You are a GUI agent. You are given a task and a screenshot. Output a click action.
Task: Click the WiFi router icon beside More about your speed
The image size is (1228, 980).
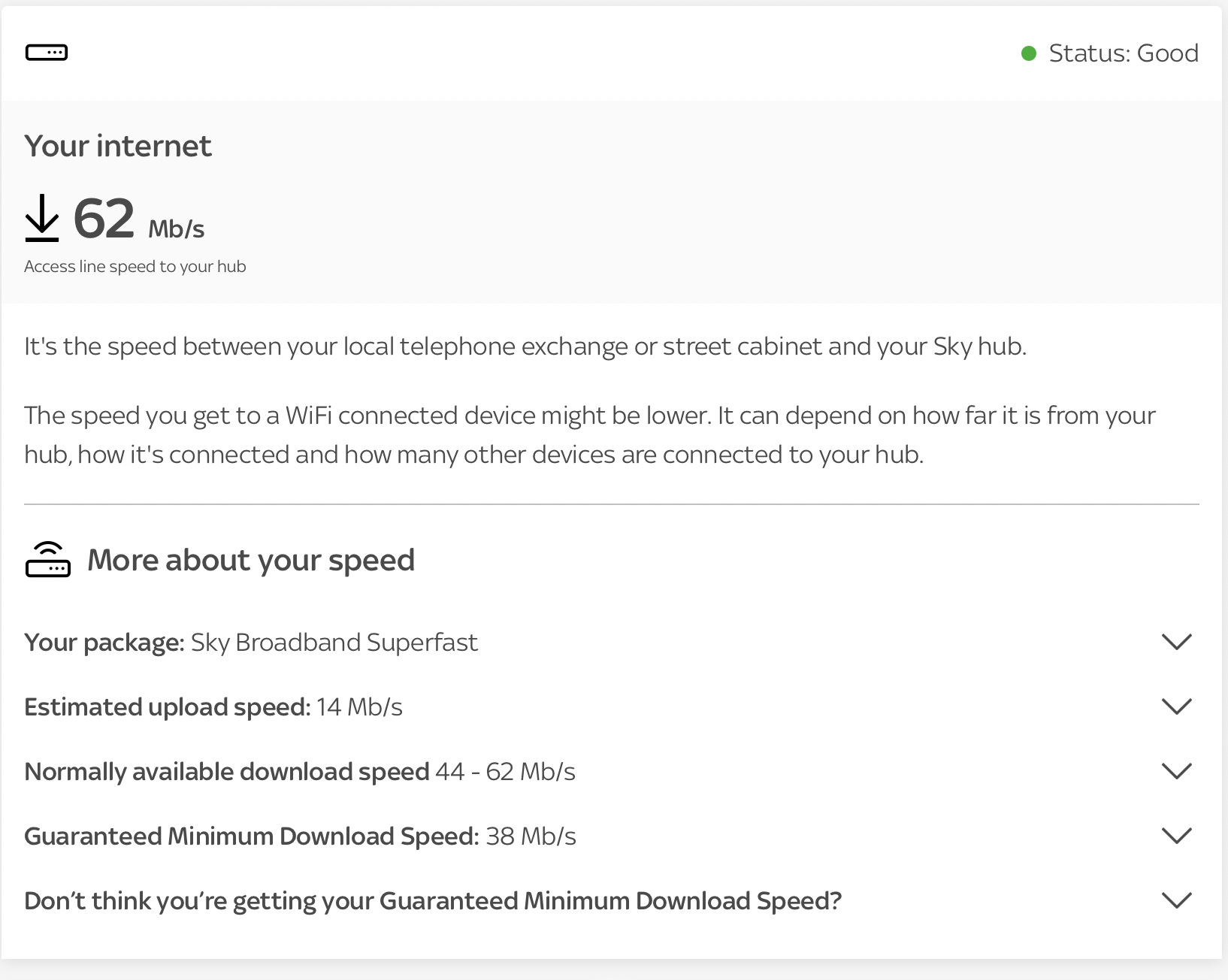pyautogui.click(x=47, y=559)
